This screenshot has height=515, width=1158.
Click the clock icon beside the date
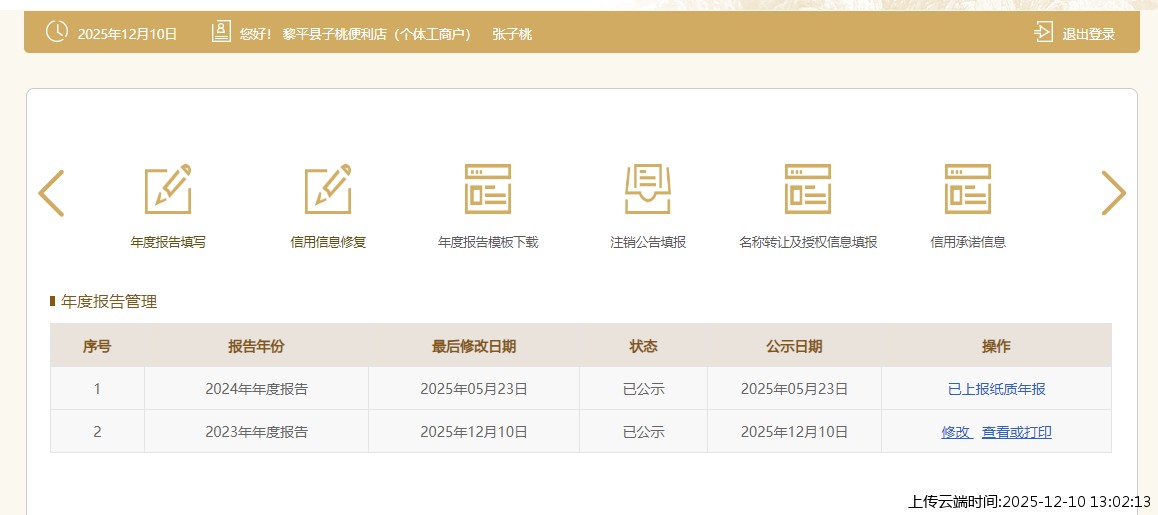tap(57, 32)
